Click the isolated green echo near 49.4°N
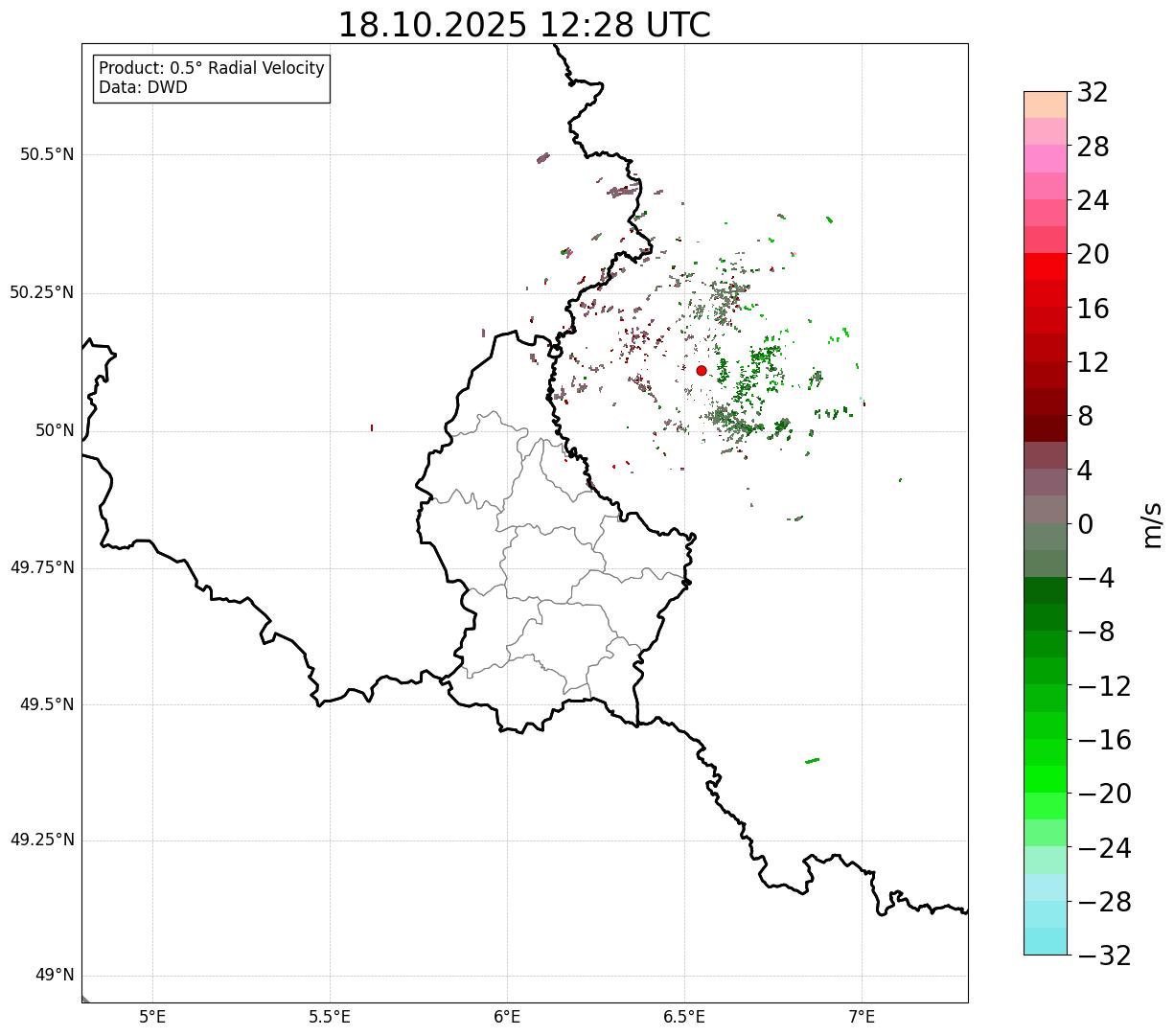The width and height of the screenshot is (1174, 1036). coord(812,761)
